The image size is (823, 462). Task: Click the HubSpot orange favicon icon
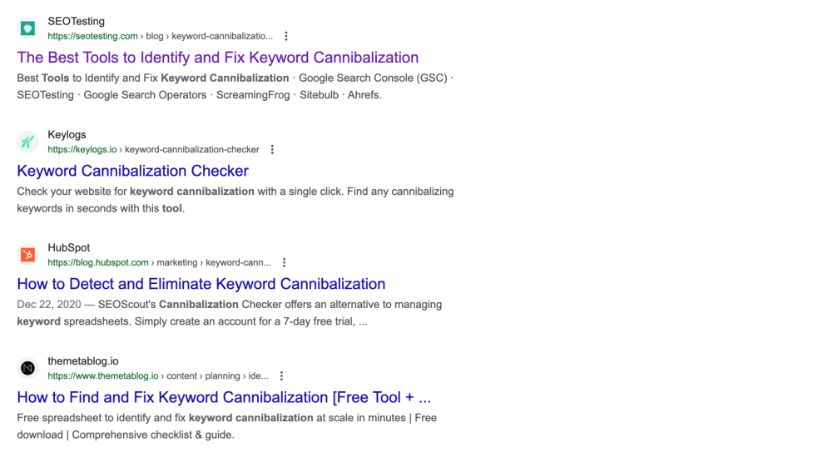(28, 255)
